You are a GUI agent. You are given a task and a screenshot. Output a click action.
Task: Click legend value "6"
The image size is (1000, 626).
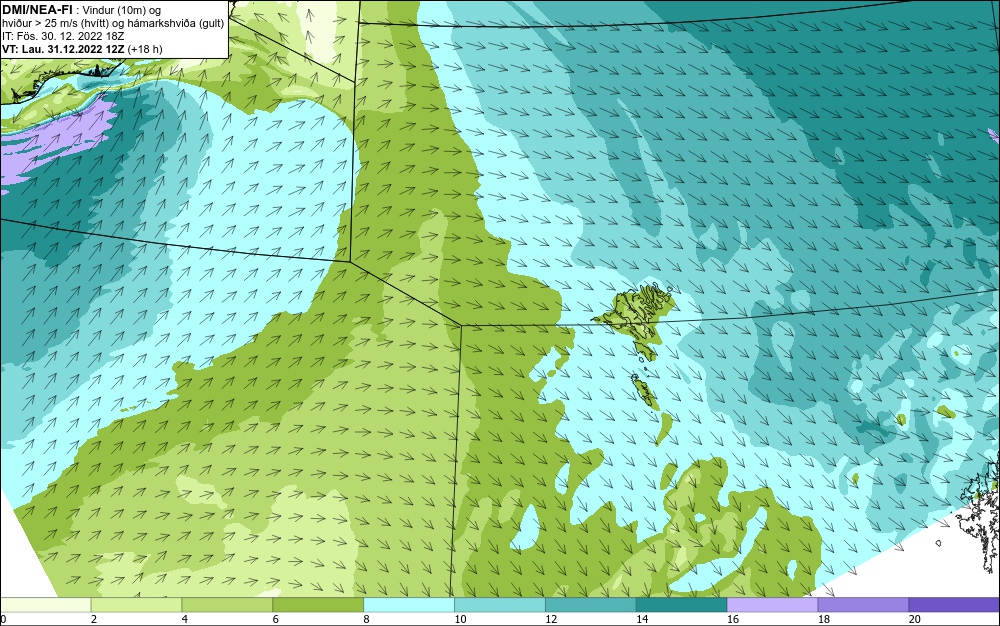tap(276, 619)
